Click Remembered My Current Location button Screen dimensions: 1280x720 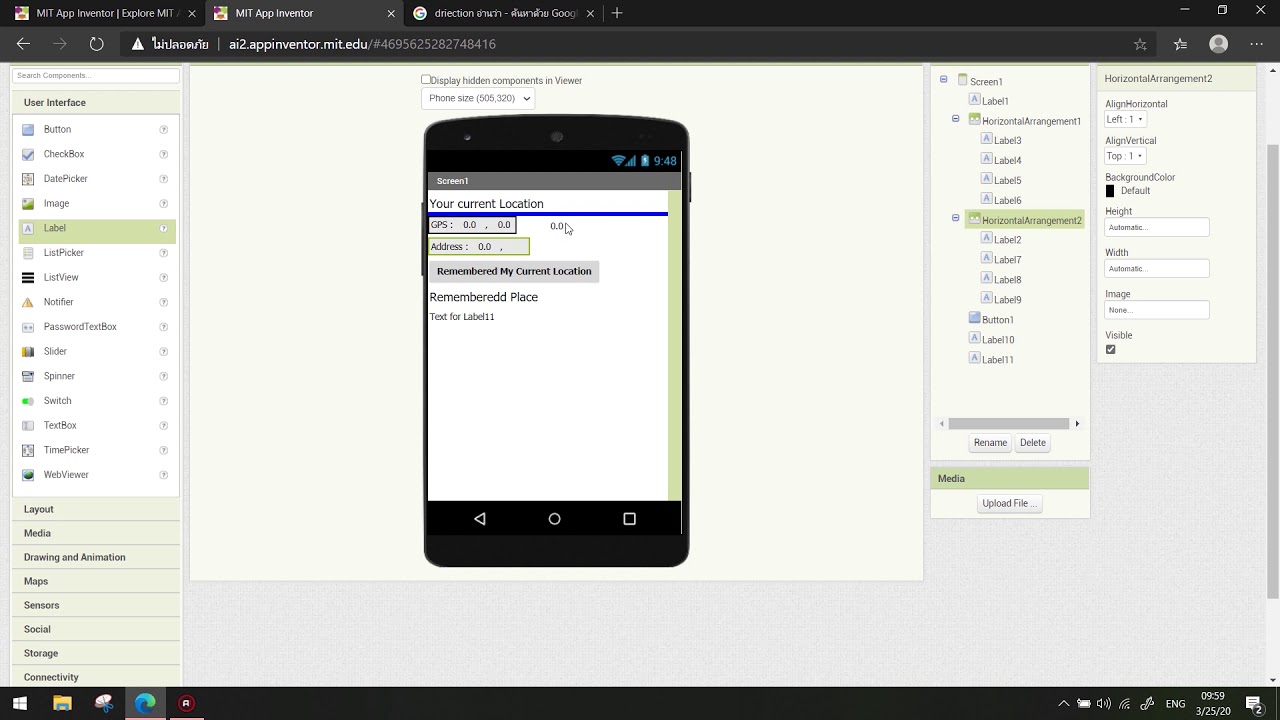coord(514,271)
